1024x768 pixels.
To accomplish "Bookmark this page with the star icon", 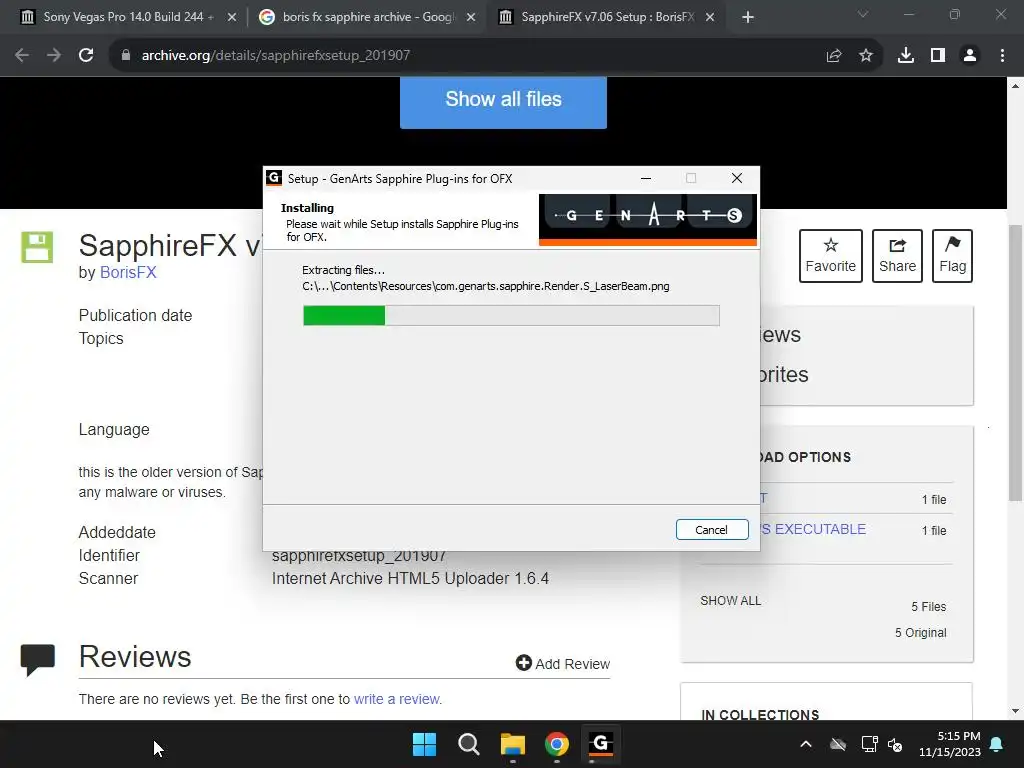I will [866, 56].
